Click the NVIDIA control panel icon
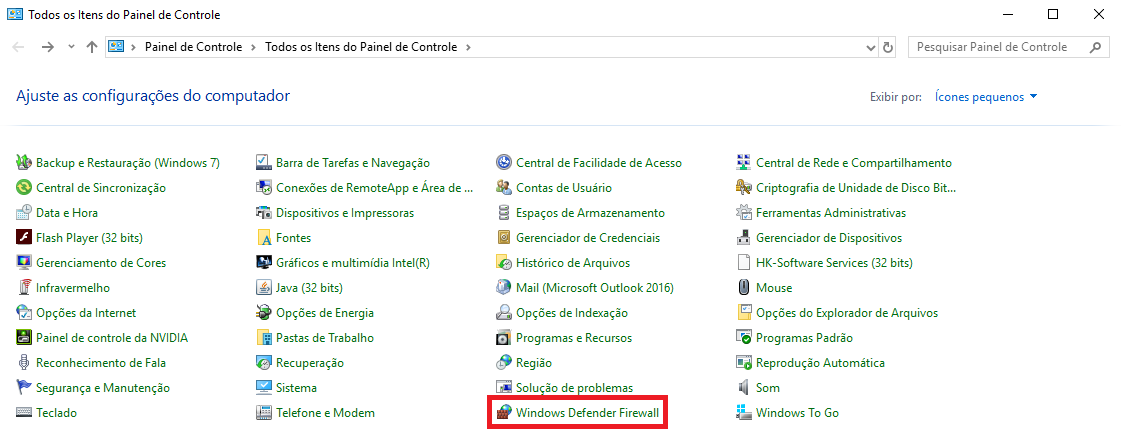Screen dimensions: 1121x434 point(24,338)
